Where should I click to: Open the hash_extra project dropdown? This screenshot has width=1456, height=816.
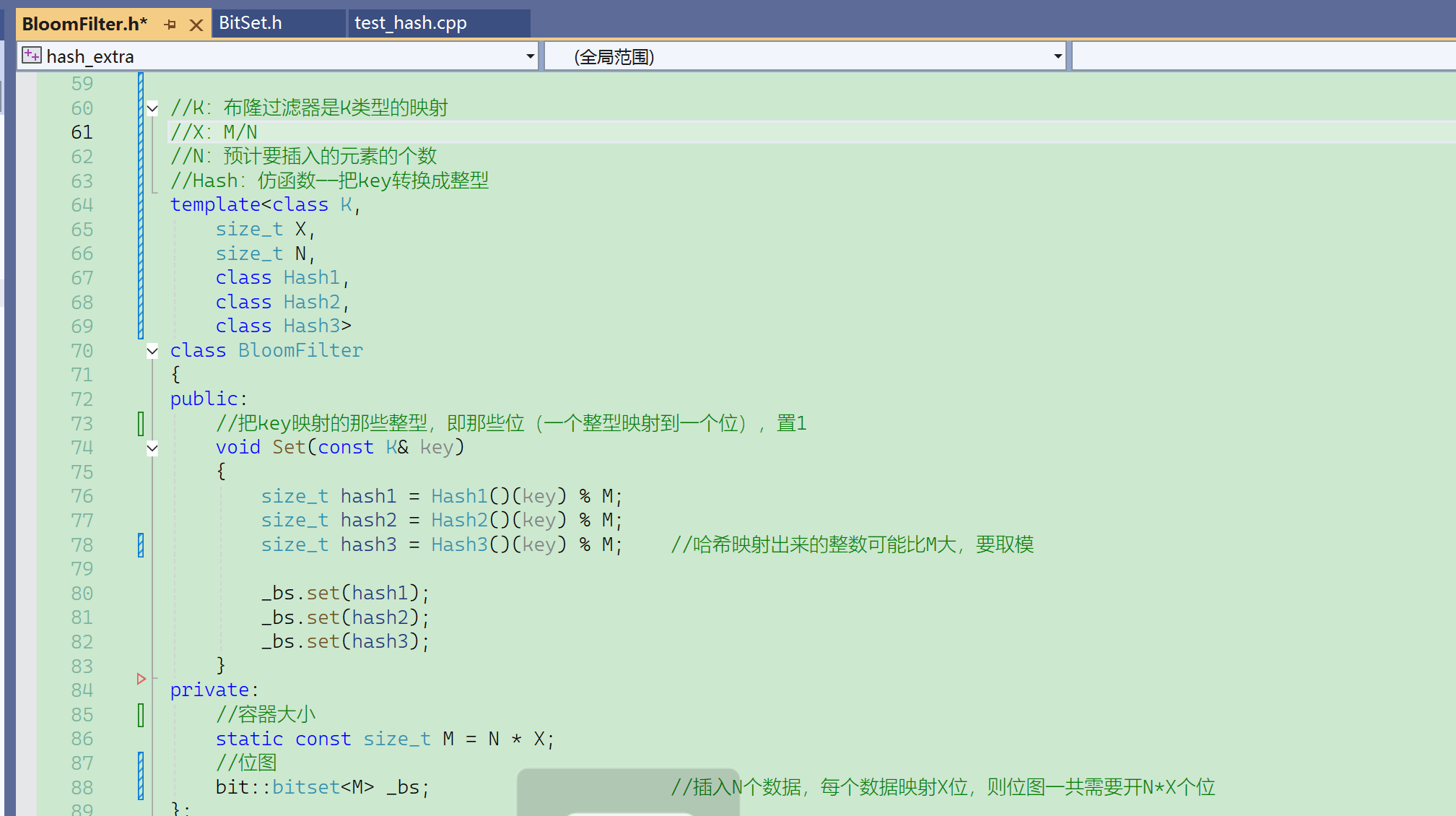click(x=531, y=56)
